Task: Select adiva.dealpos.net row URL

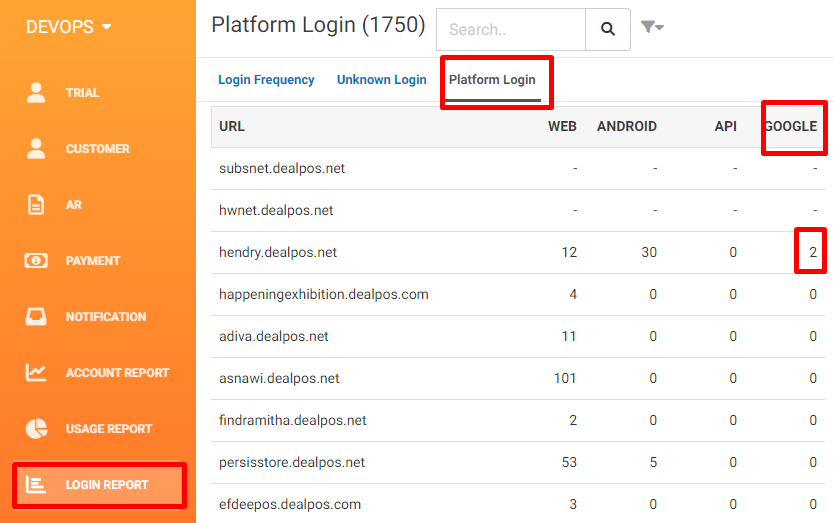Action: click(273, 337)
